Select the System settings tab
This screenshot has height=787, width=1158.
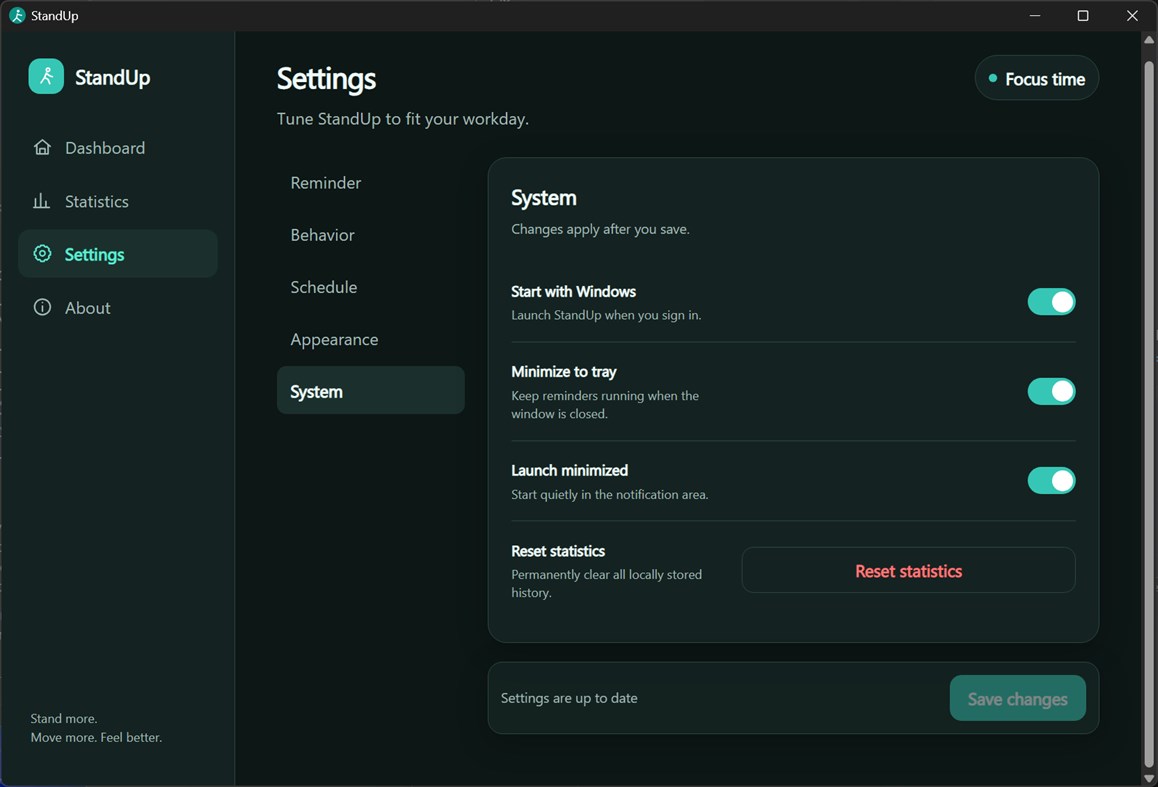pos(370,391)
